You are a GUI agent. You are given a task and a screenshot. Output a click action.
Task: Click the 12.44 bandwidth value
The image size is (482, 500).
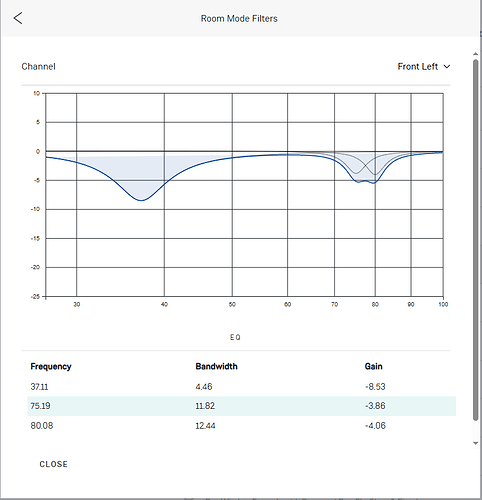(205, 426)
